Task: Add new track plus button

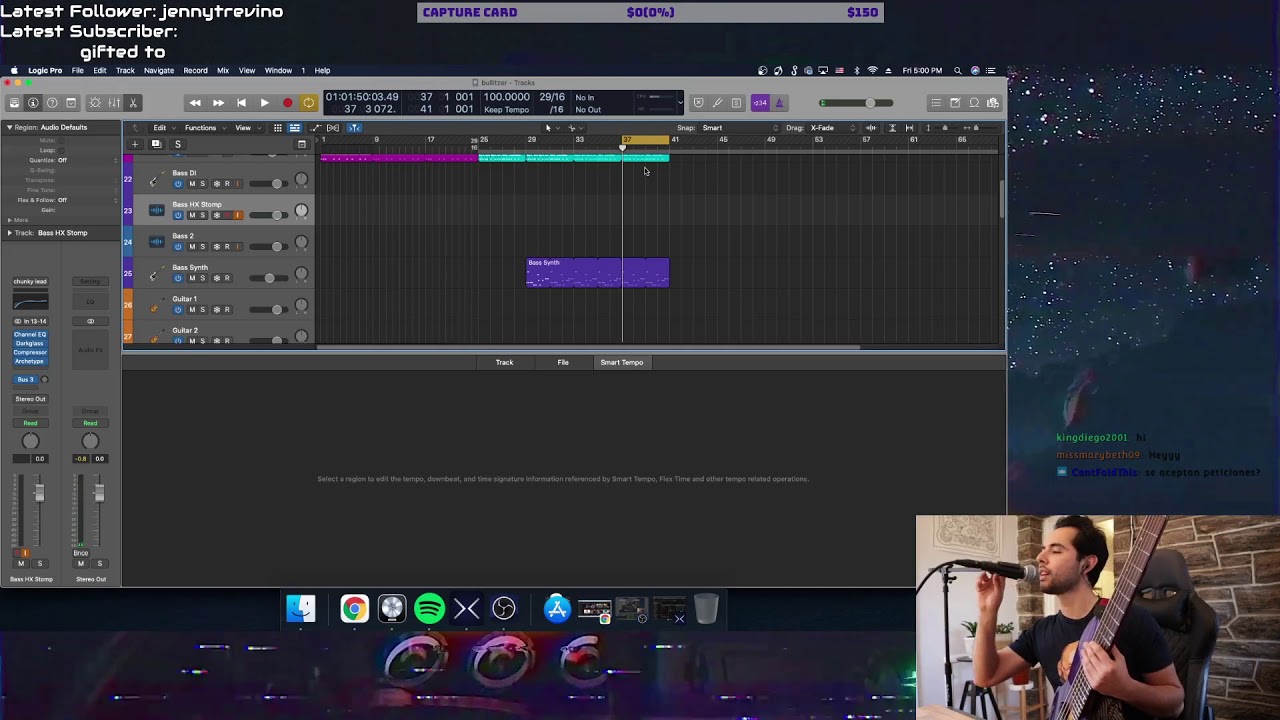Action: [x=134, y=144]
